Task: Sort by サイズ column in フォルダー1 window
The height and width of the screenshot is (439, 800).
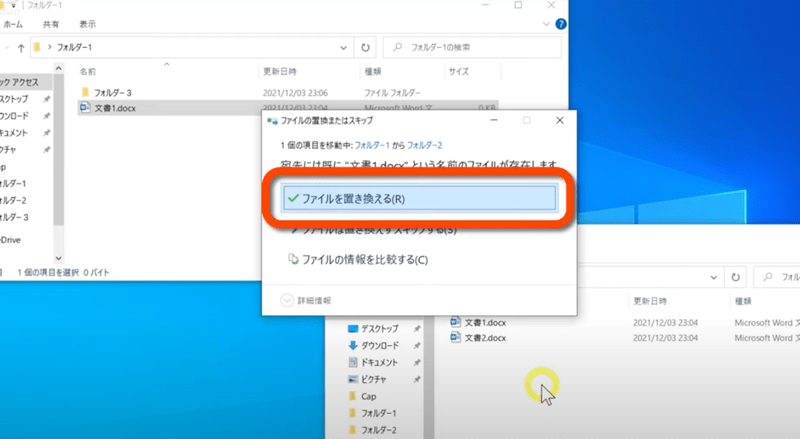Action: [459, 71]
